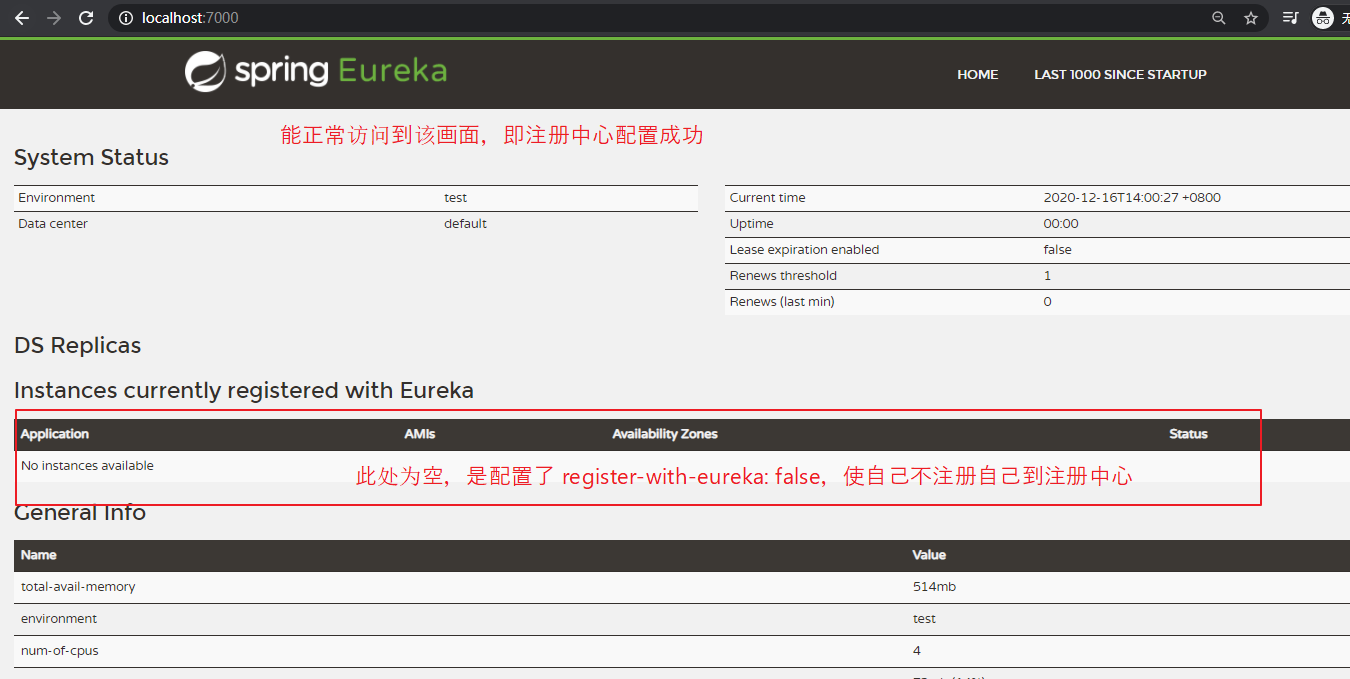1350x679 pixels.
Task: Click the incognito profile icon
Action: [1323, 18]
